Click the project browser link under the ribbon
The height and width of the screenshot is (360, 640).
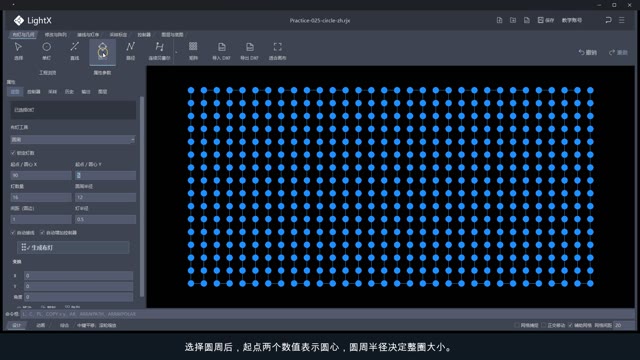click(47, 73)
